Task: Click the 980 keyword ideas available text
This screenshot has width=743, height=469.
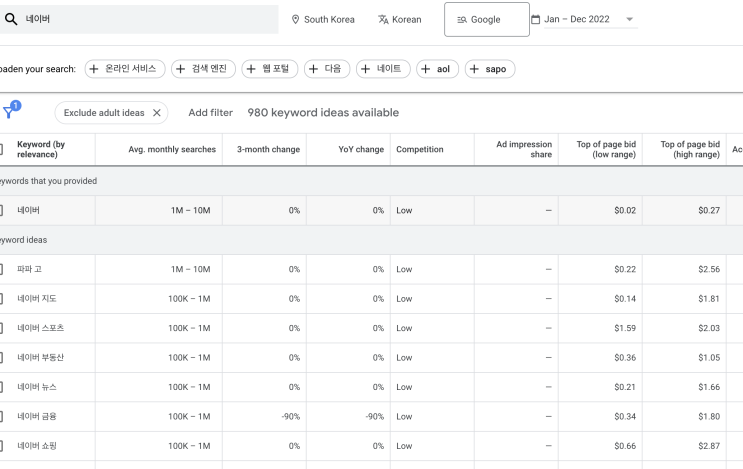Action: 323,113
